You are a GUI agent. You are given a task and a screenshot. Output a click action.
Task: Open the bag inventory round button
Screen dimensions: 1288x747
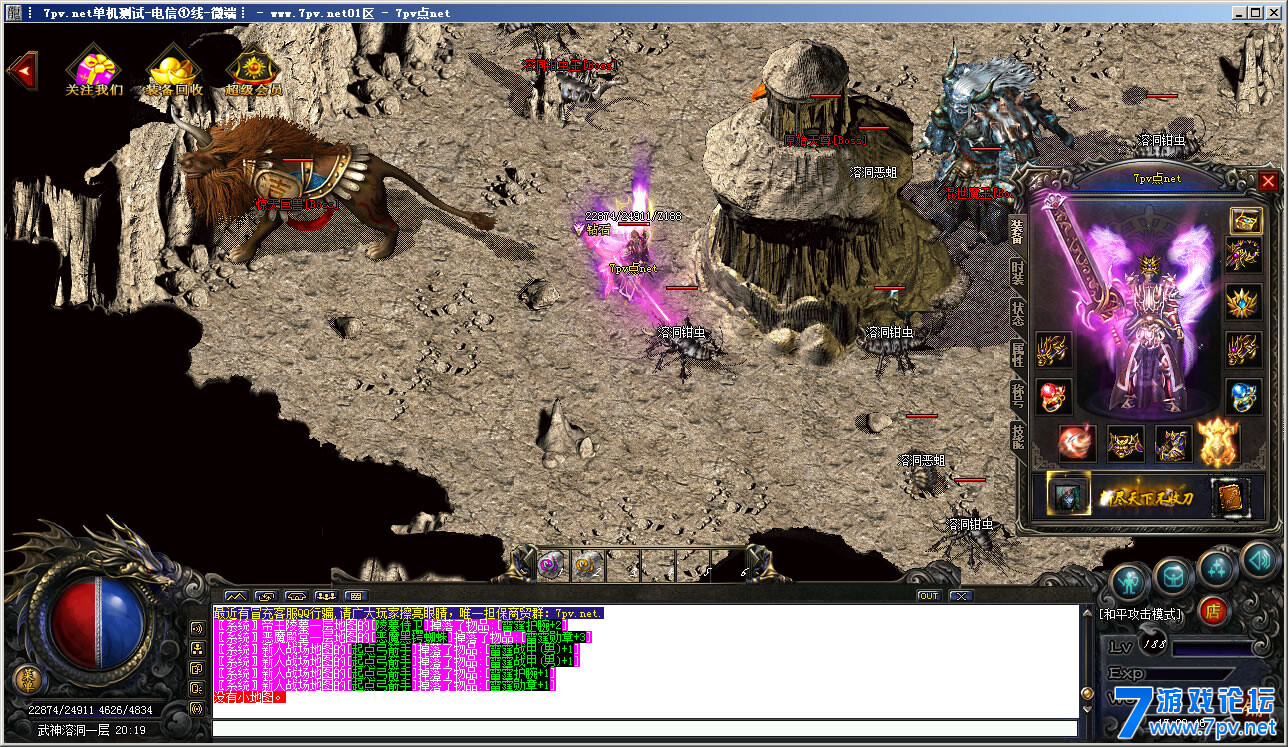pyautogui.click(x=1173, y=576)
